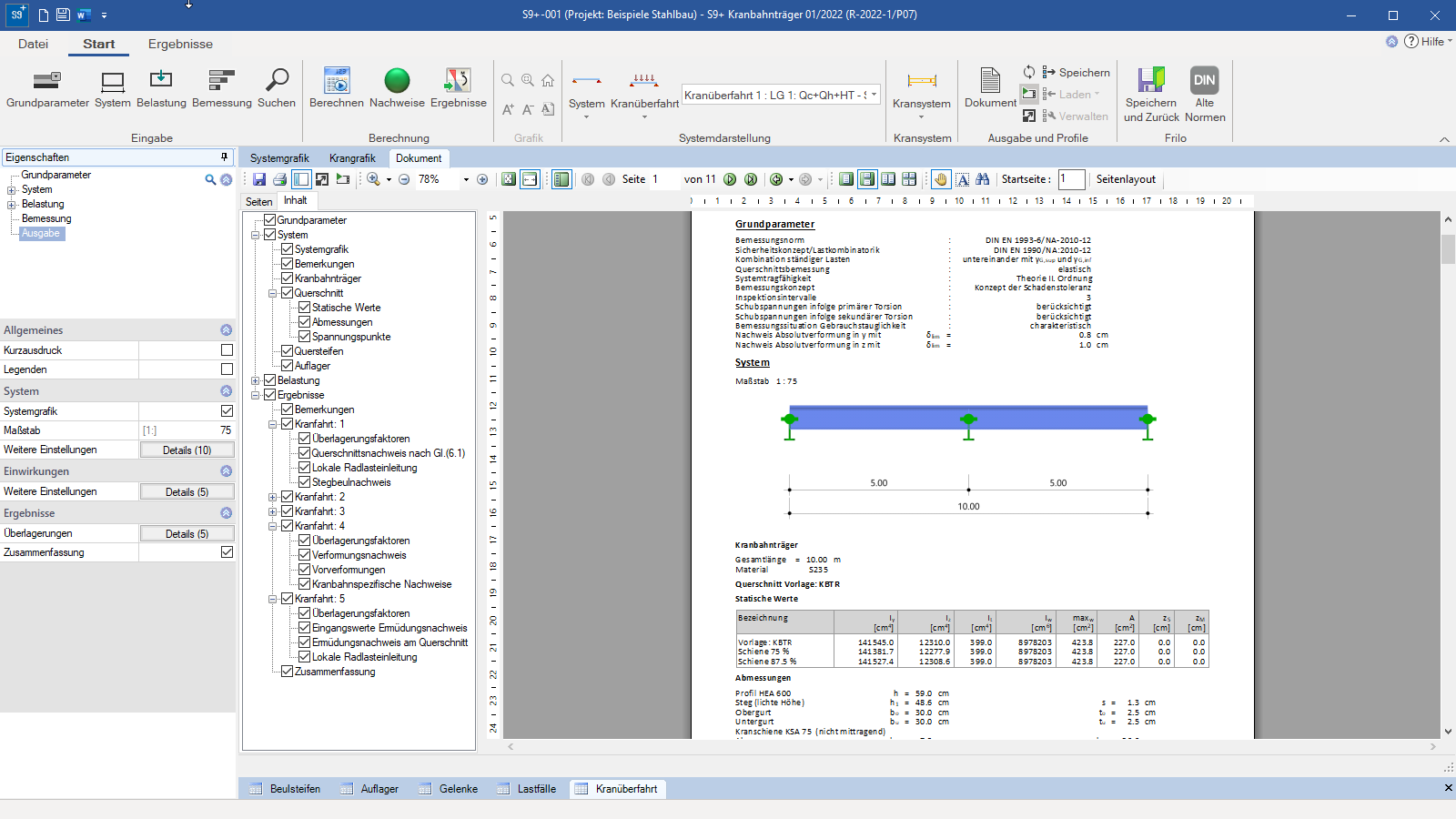The image size is (1456, 819).
Task: Click the document vertical scrollbar thumb
Action: click(x=1448, y=248)
